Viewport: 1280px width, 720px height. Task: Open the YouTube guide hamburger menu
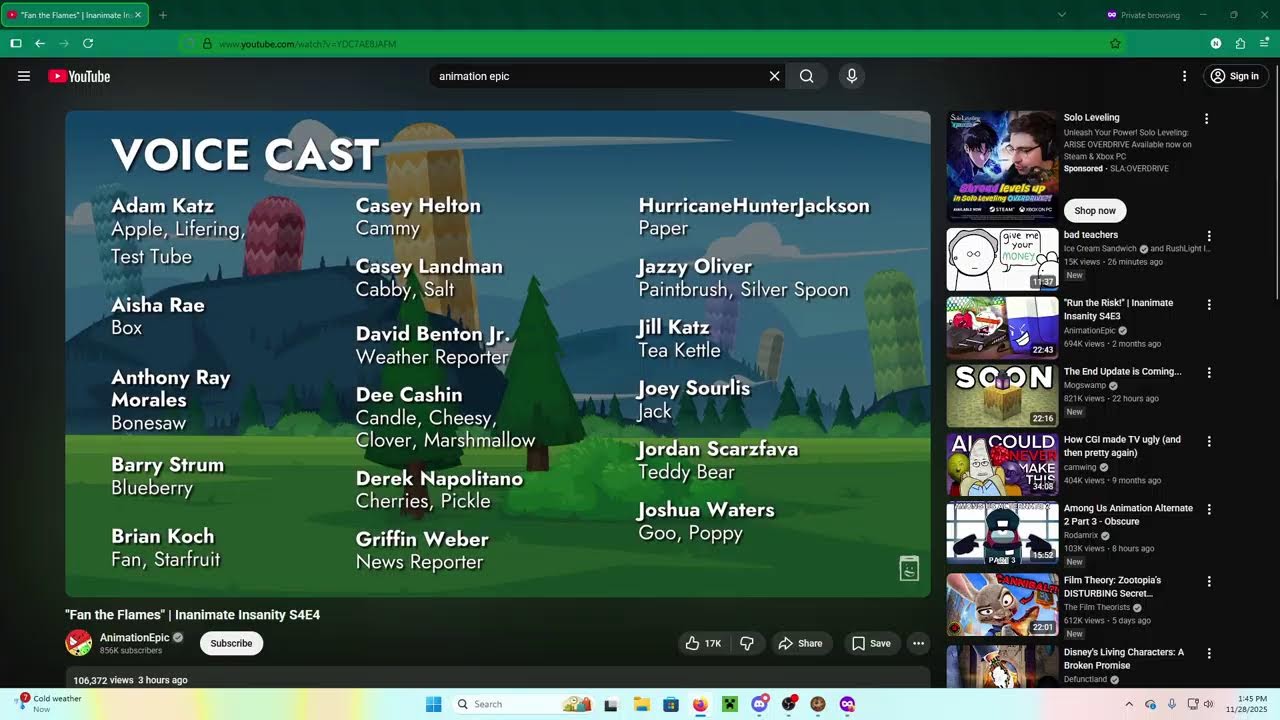click(24, 76)
